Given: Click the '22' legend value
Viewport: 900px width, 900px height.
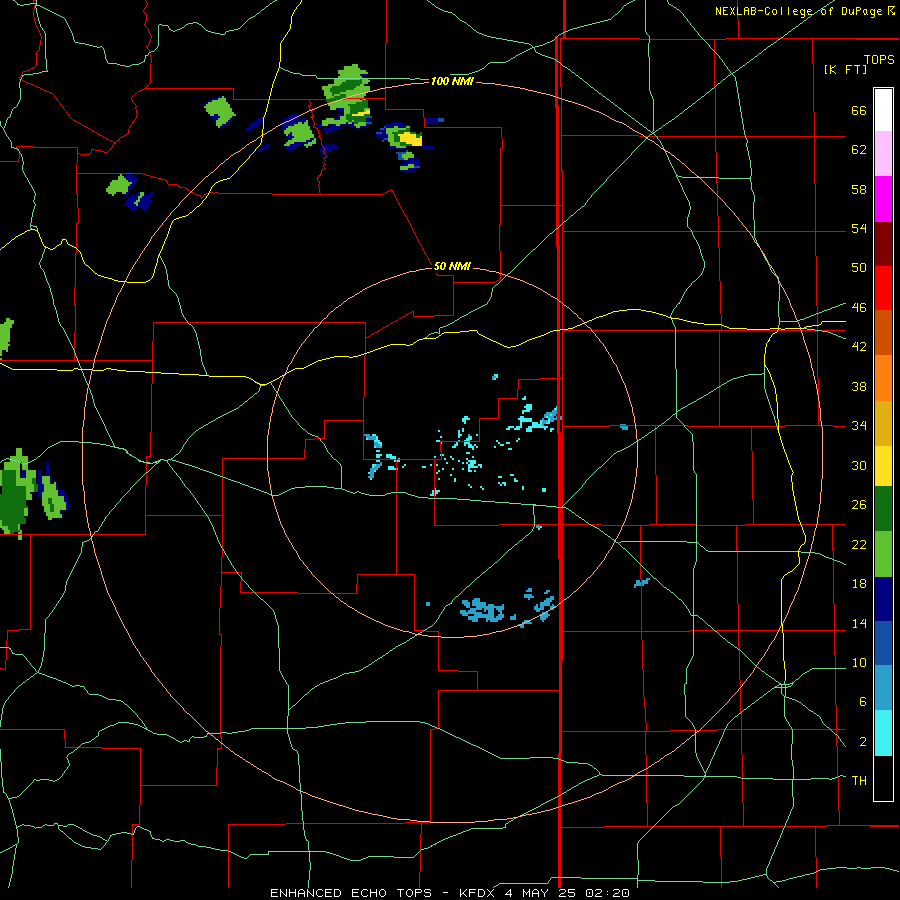Looking at the screenshot, I should (859, 544).
